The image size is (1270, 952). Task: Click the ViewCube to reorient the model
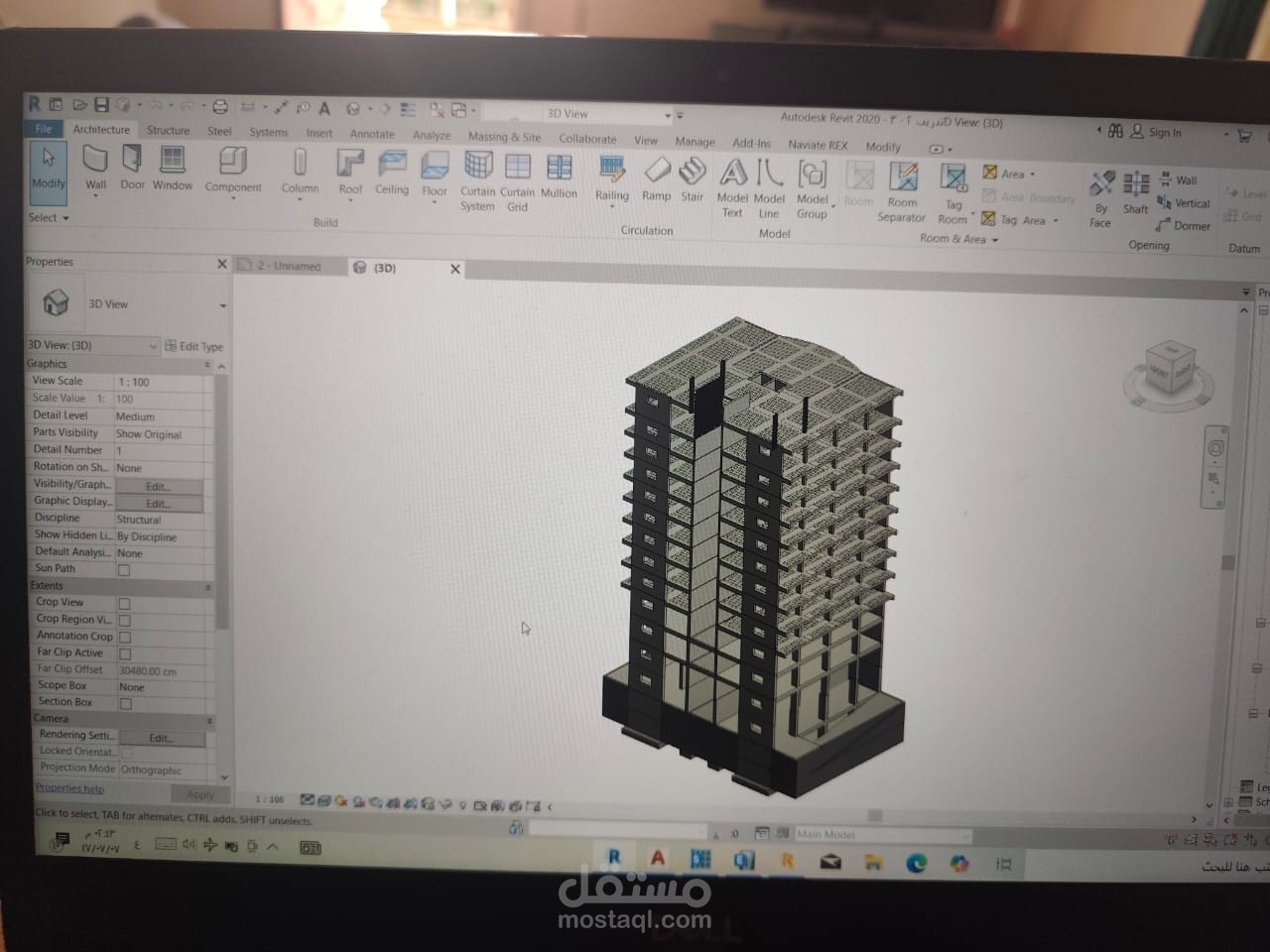[1169, 367]
